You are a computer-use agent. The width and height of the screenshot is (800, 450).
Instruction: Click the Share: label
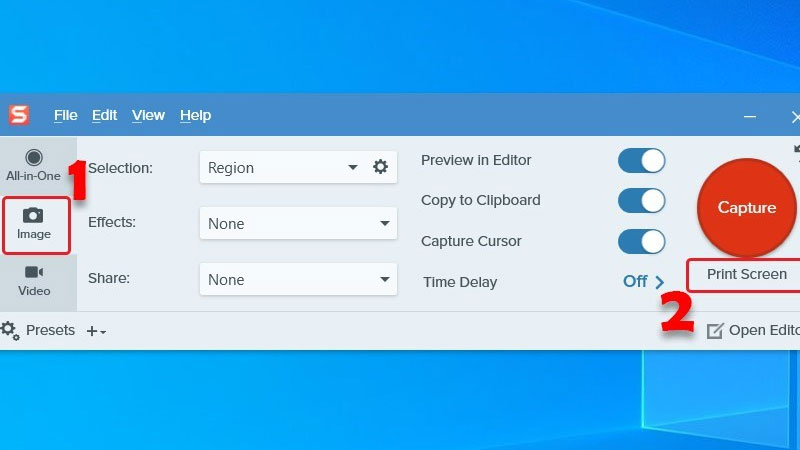109,278
